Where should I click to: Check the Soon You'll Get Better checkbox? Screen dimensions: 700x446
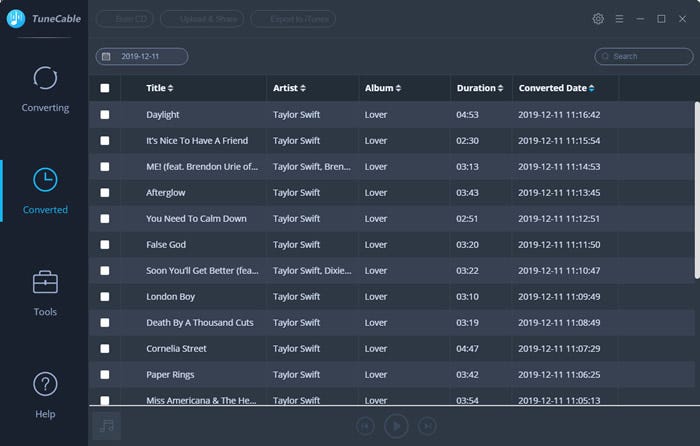(x=105, y=271)
